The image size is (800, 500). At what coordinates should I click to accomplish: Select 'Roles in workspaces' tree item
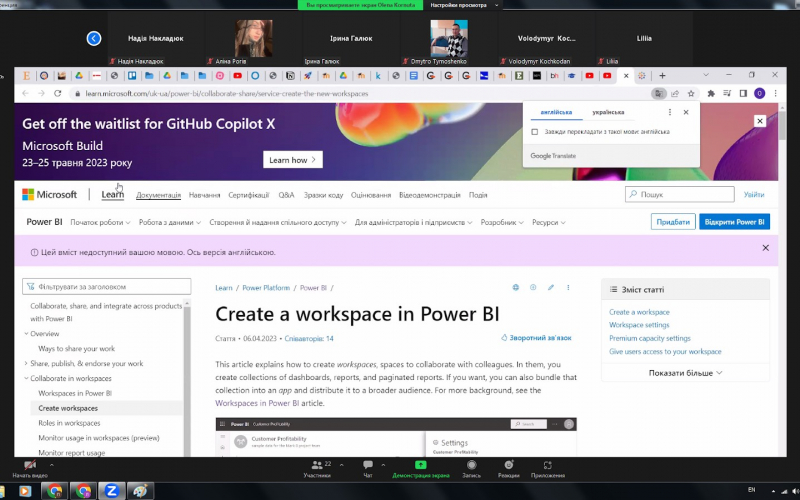point(69,423)
